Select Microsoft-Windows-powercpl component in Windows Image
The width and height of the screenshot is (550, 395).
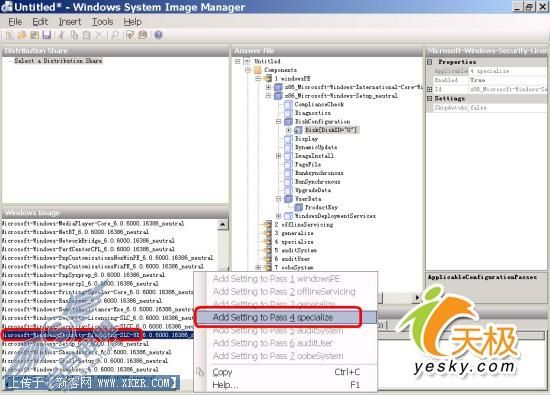coord(80,283)
